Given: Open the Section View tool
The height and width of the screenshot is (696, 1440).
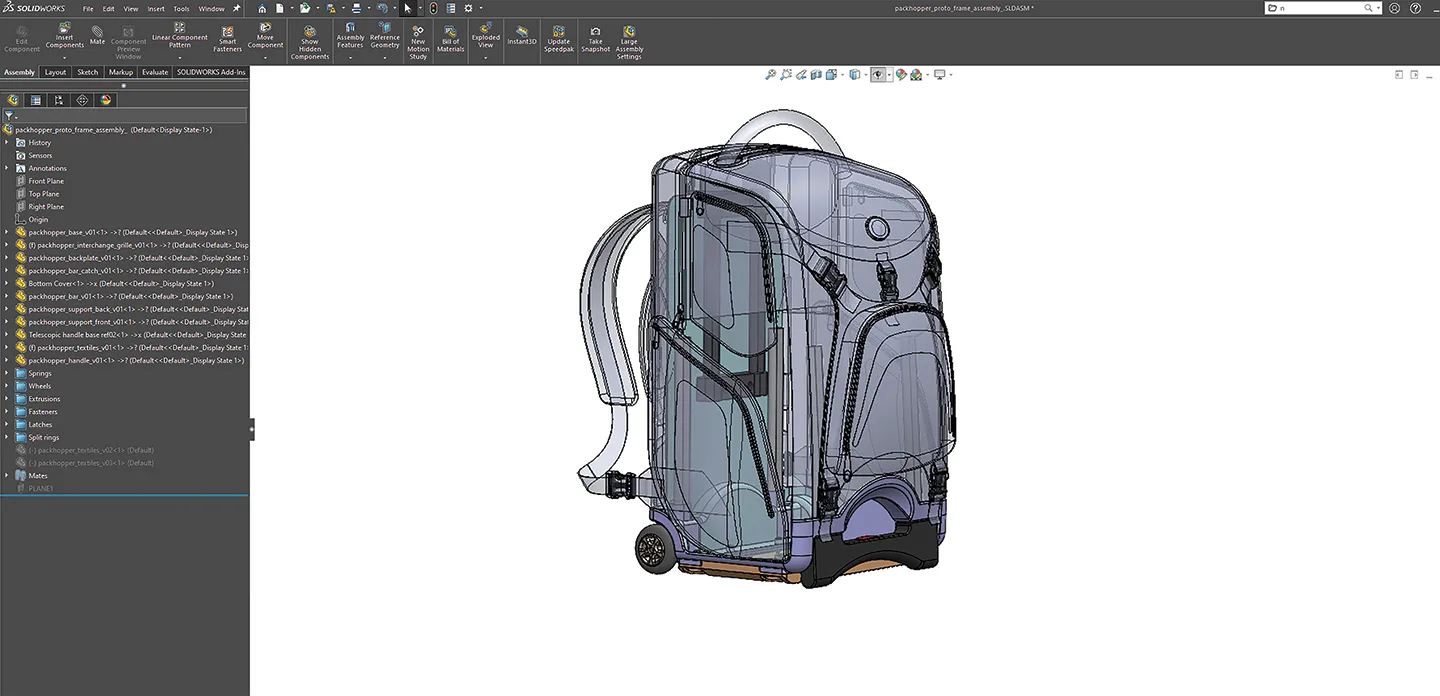Looking at the screenshot, I should coord(817,74).
